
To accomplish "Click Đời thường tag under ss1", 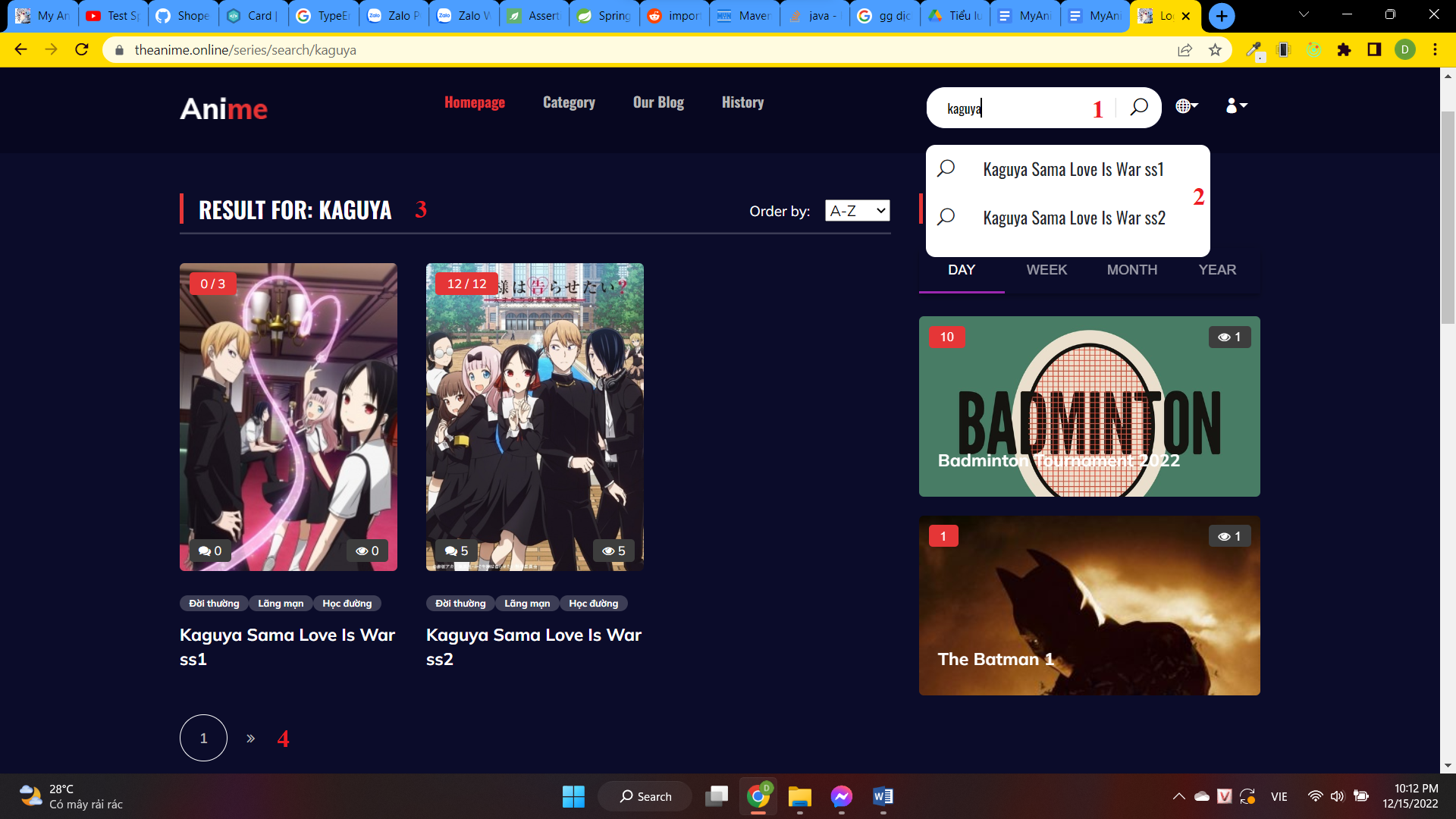I will click(214, 604).
